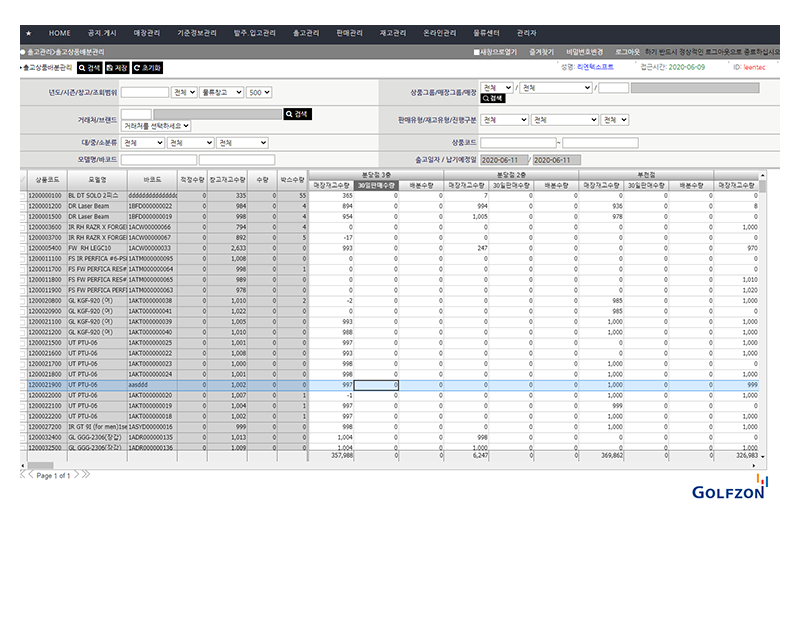The height and width of the screenshot is (640, 800).
Task: Open the 재고관리 menu
Action: tap(396, 33)
